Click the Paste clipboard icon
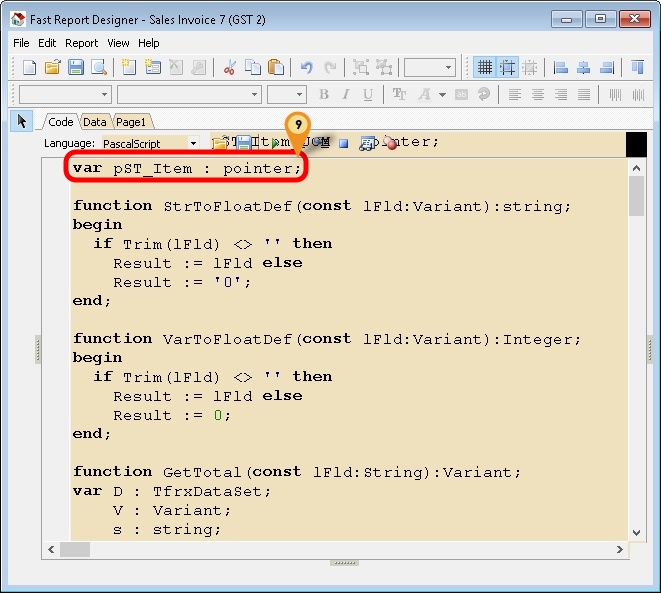 (276, 67)
